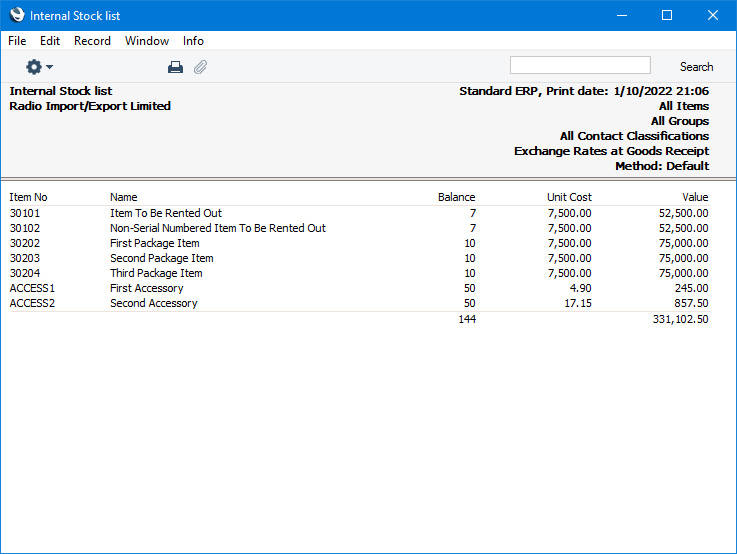Click value 75,000.00 in row 30203
Screen dimensions: 737x554
[x=683, y=258]
